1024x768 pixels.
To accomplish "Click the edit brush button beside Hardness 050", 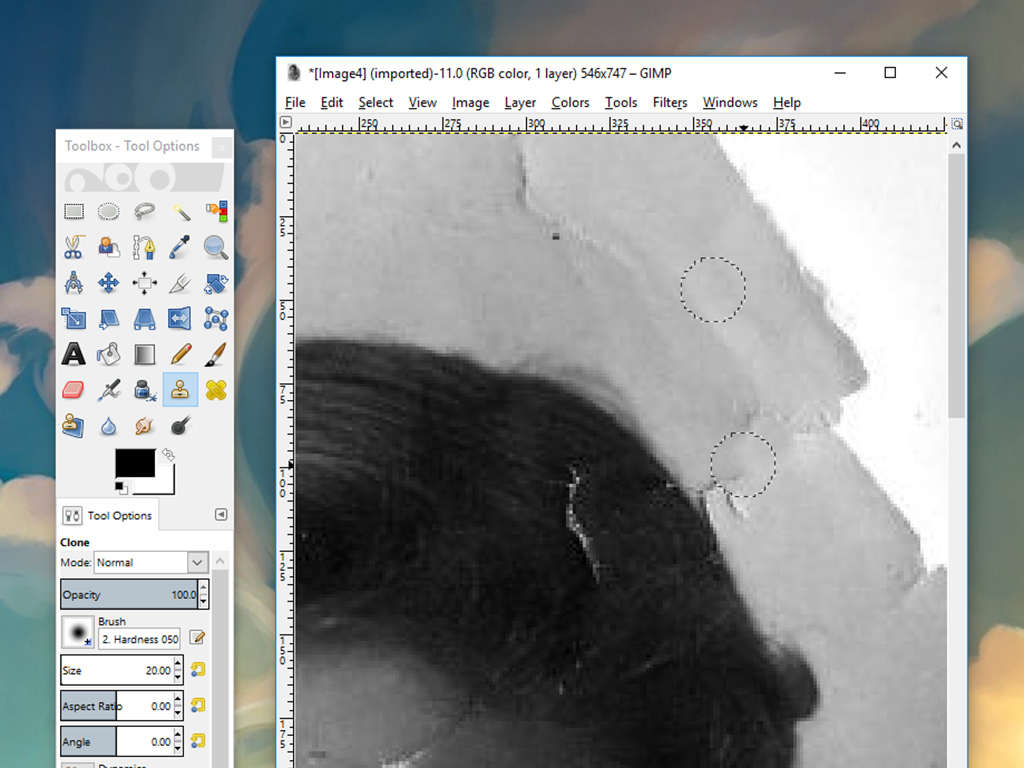I will point(197,638).
